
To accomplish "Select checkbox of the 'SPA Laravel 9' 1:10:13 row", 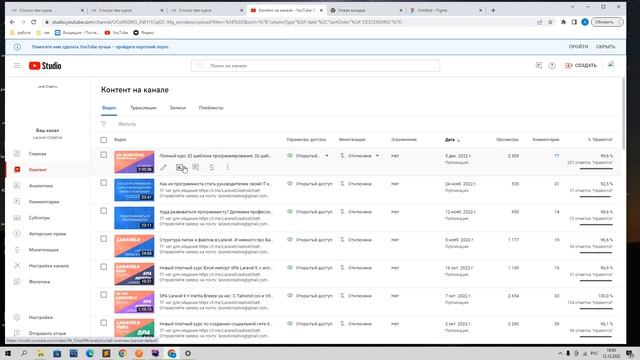I will coord(104,295).
